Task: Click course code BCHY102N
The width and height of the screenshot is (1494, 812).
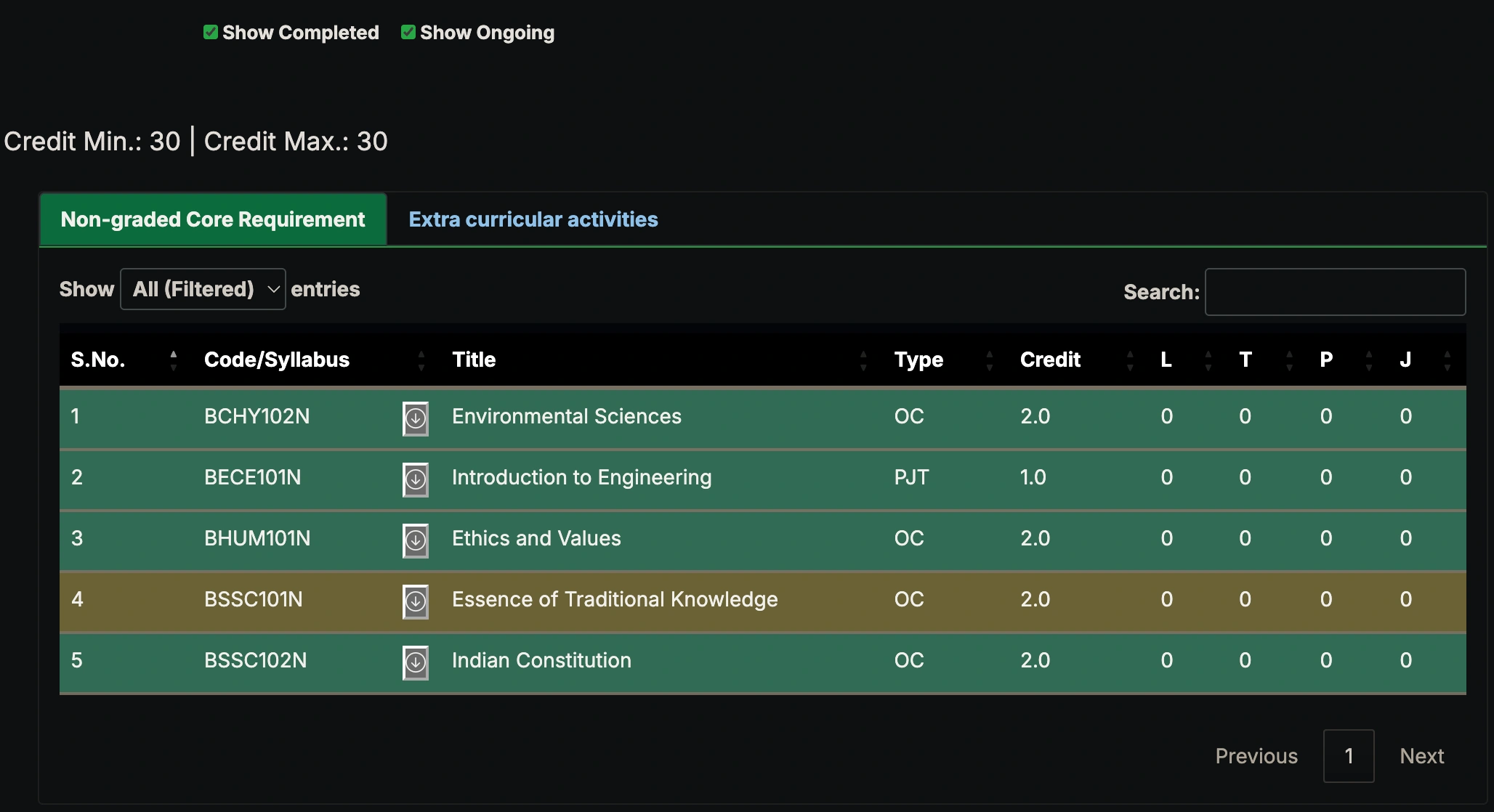Action: (257, 416)
